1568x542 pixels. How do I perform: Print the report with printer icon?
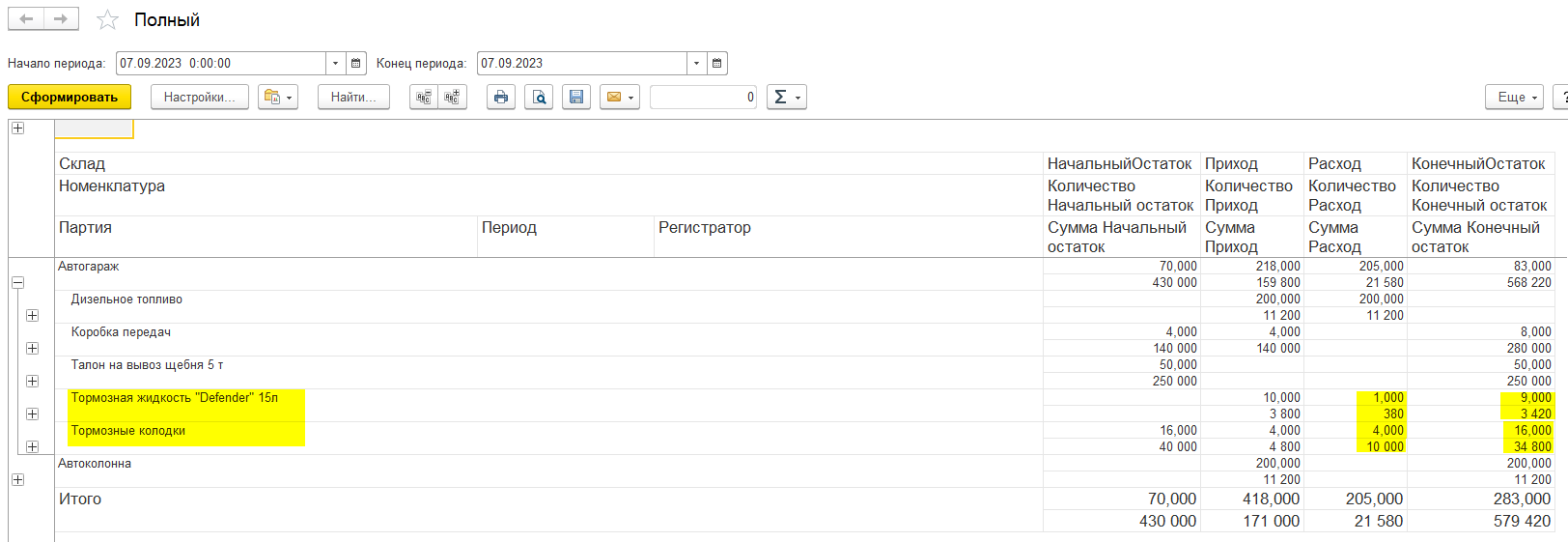point(500,98)
